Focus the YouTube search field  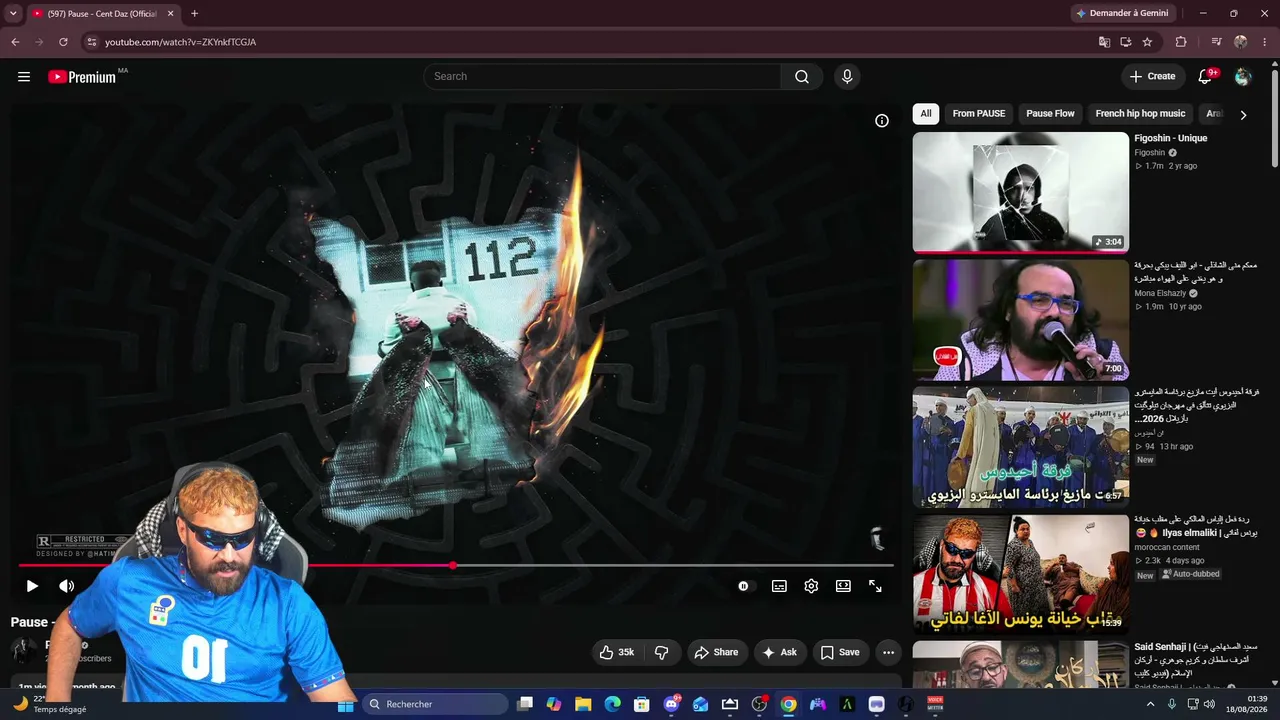(602, 77)
